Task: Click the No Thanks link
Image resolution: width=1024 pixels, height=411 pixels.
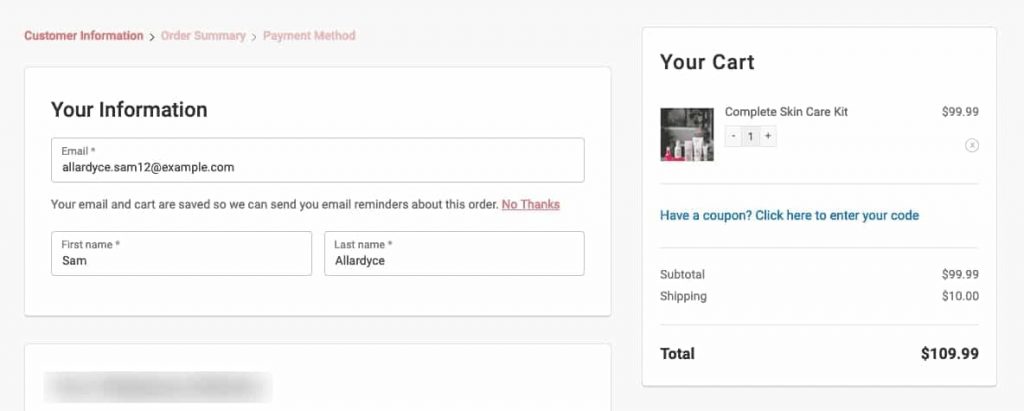Action: pyautogui.click(x=530, y=205)
